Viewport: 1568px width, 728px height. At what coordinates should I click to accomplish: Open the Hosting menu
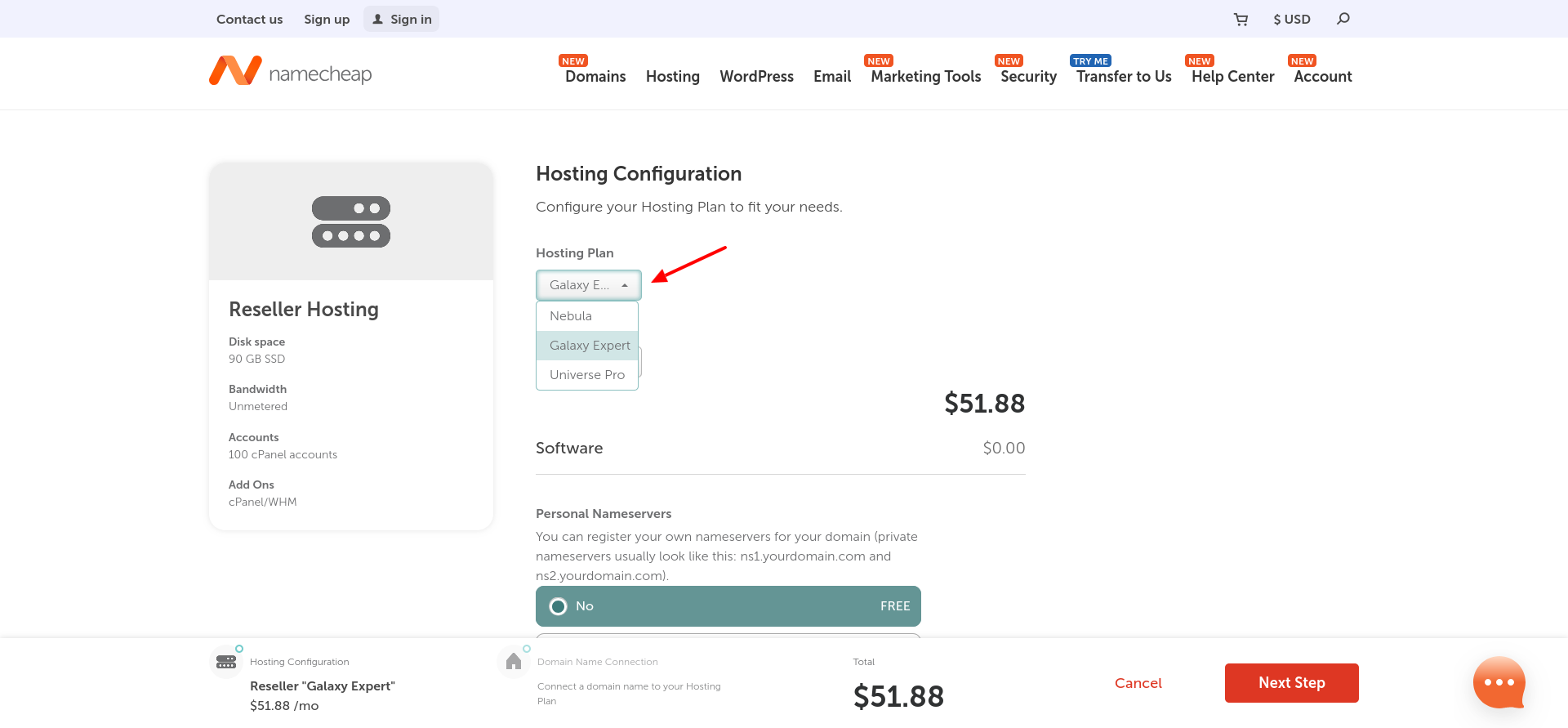[673, 77]
